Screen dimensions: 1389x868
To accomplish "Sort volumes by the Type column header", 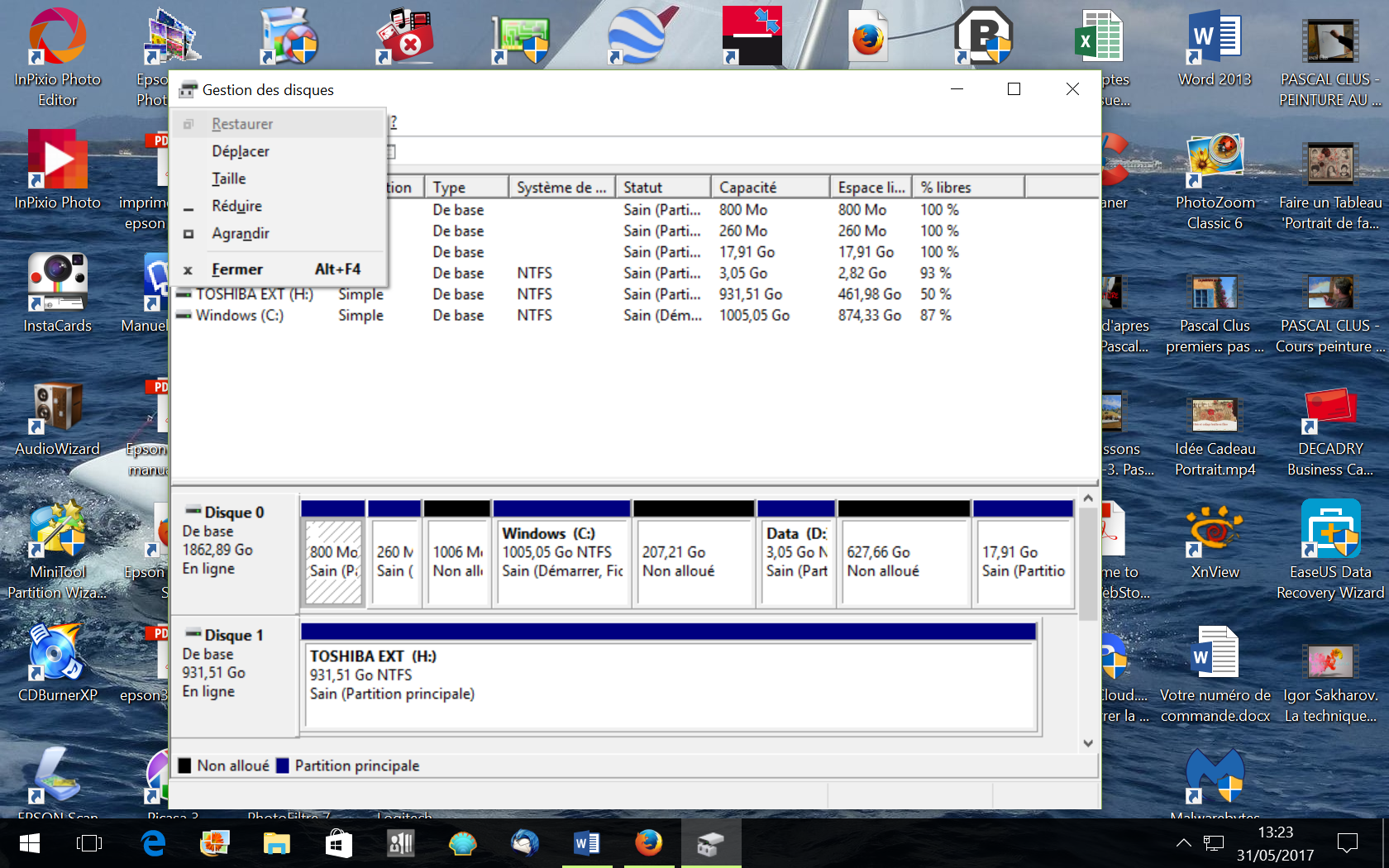I will click(x=466, y=188).
